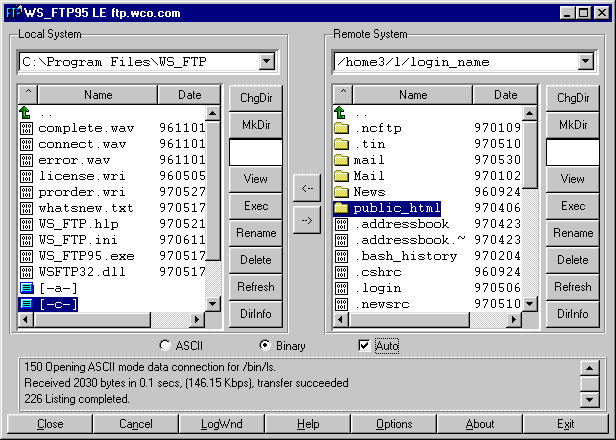
Task: Click the file icon next to license.wri
Action: (x=26, y=176)
